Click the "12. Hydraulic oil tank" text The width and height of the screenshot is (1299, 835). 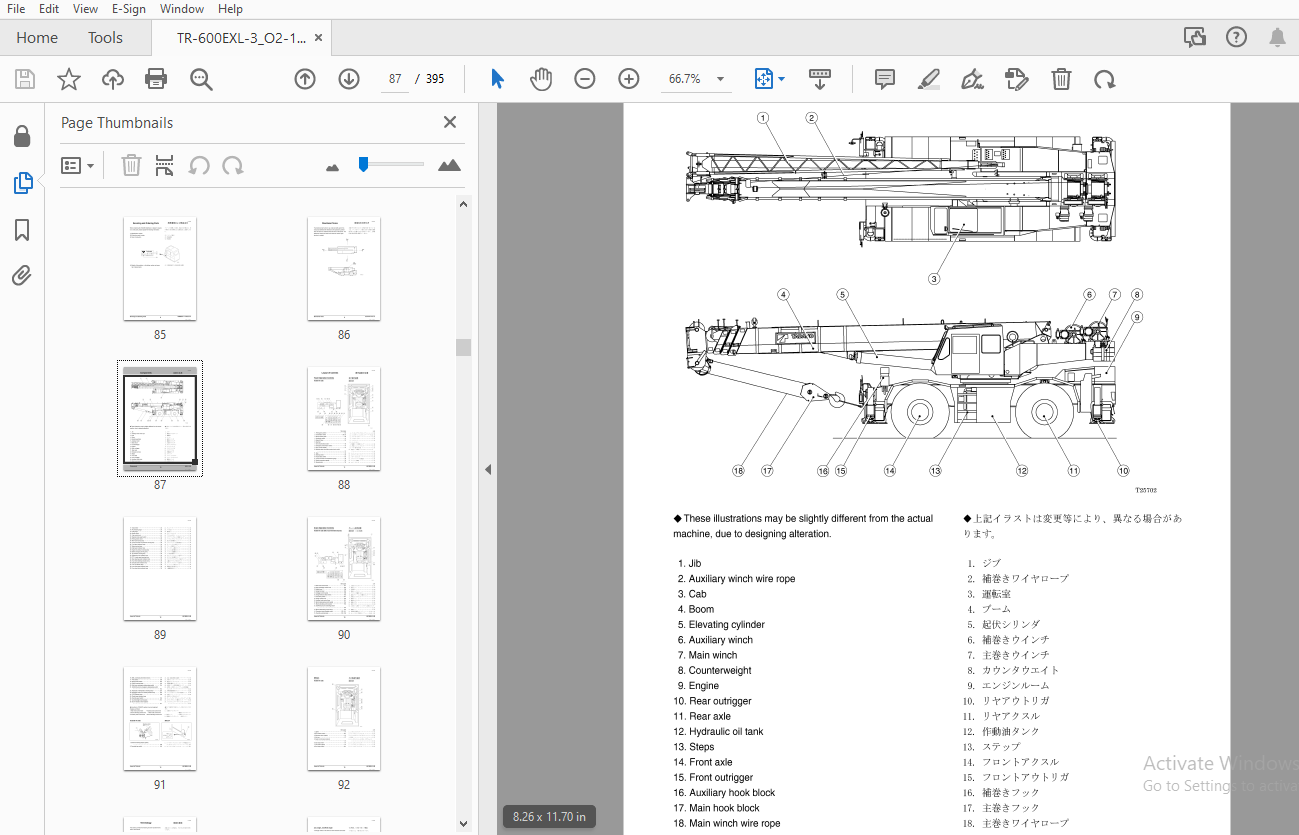(718, 732)
